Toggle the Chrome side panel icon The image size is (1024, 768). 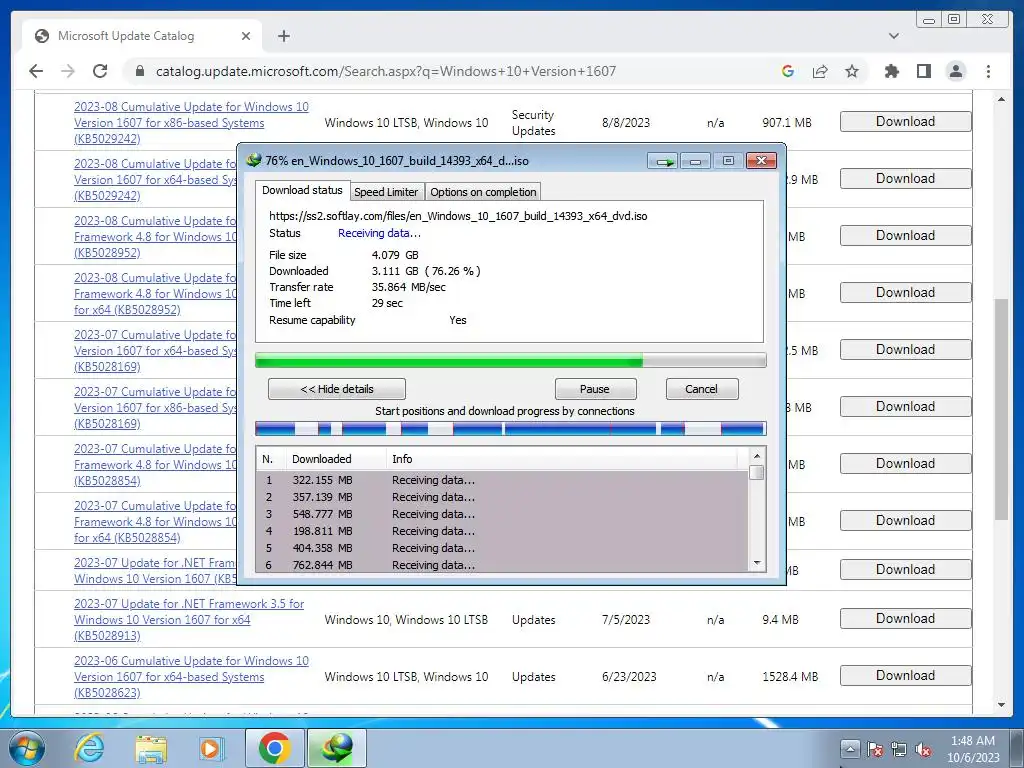pyautogui.click(x=923, y=71)
